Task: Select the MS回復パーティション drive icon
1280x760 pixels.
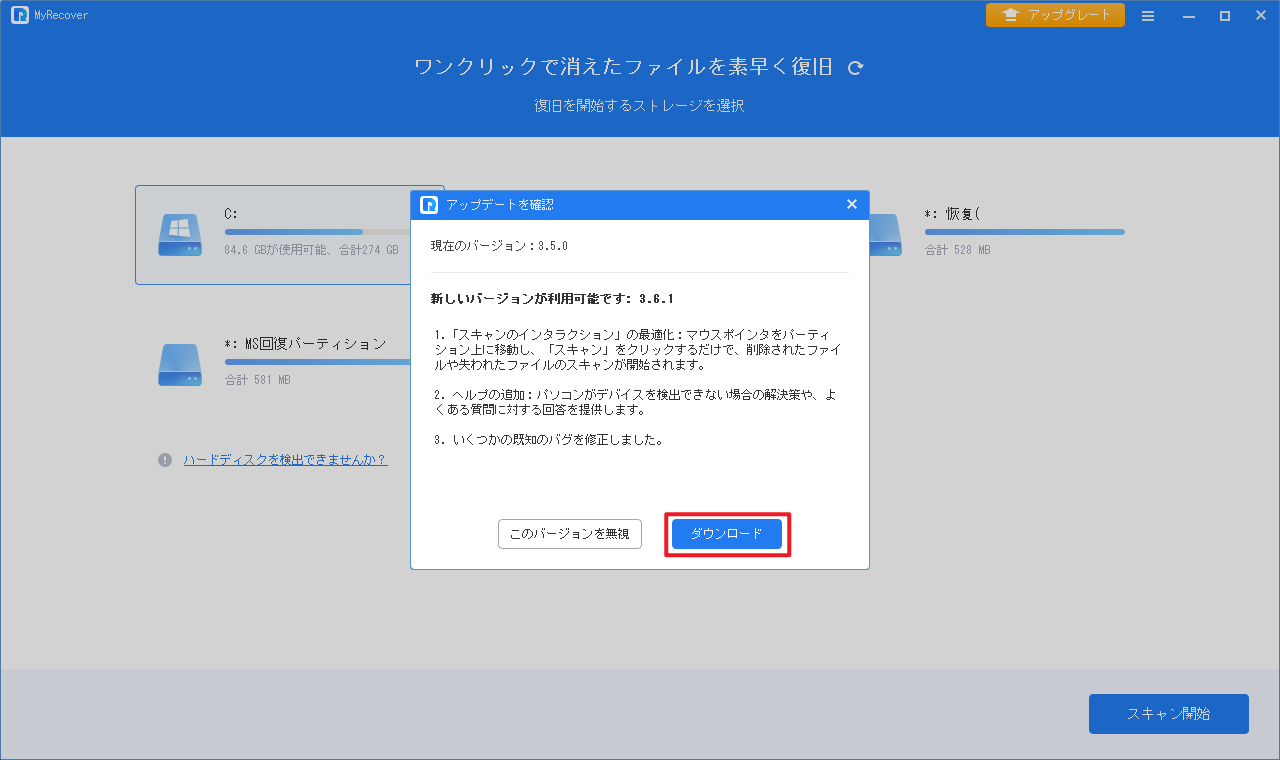Action: [180, 364]
